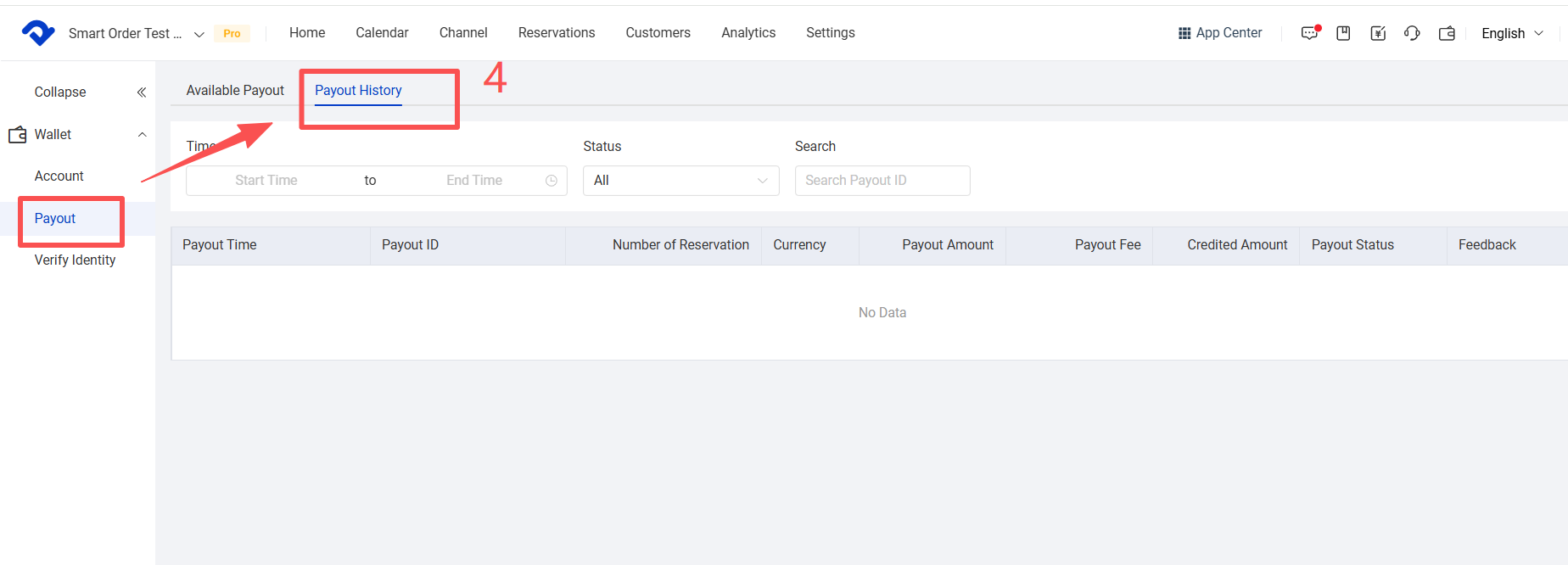Viewport: 1568px width, 565px height.
Task: Open the wallet icon in top bar
Action: [x=1447, y=33]
